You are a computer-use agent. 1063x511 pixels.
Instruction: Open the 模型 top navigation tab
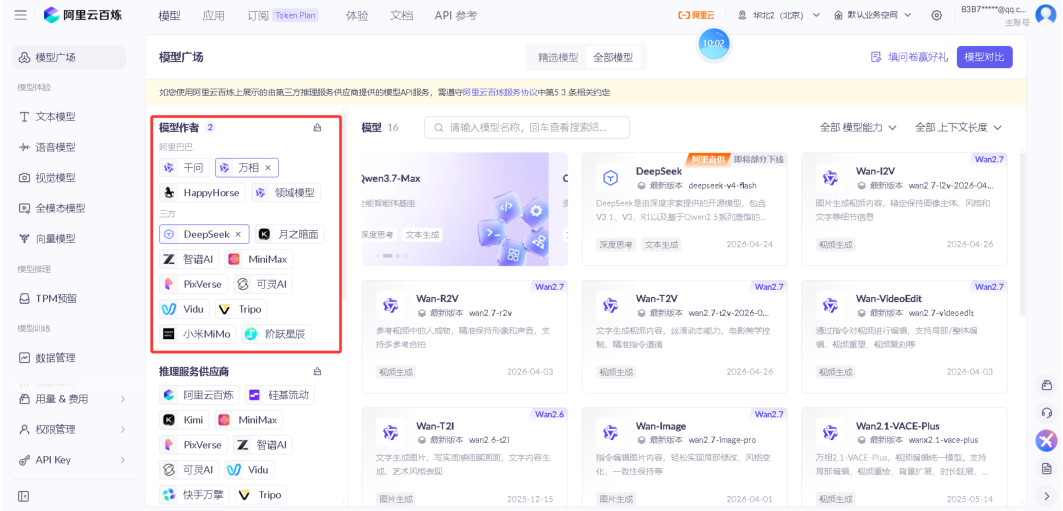(x=169, y=15)
